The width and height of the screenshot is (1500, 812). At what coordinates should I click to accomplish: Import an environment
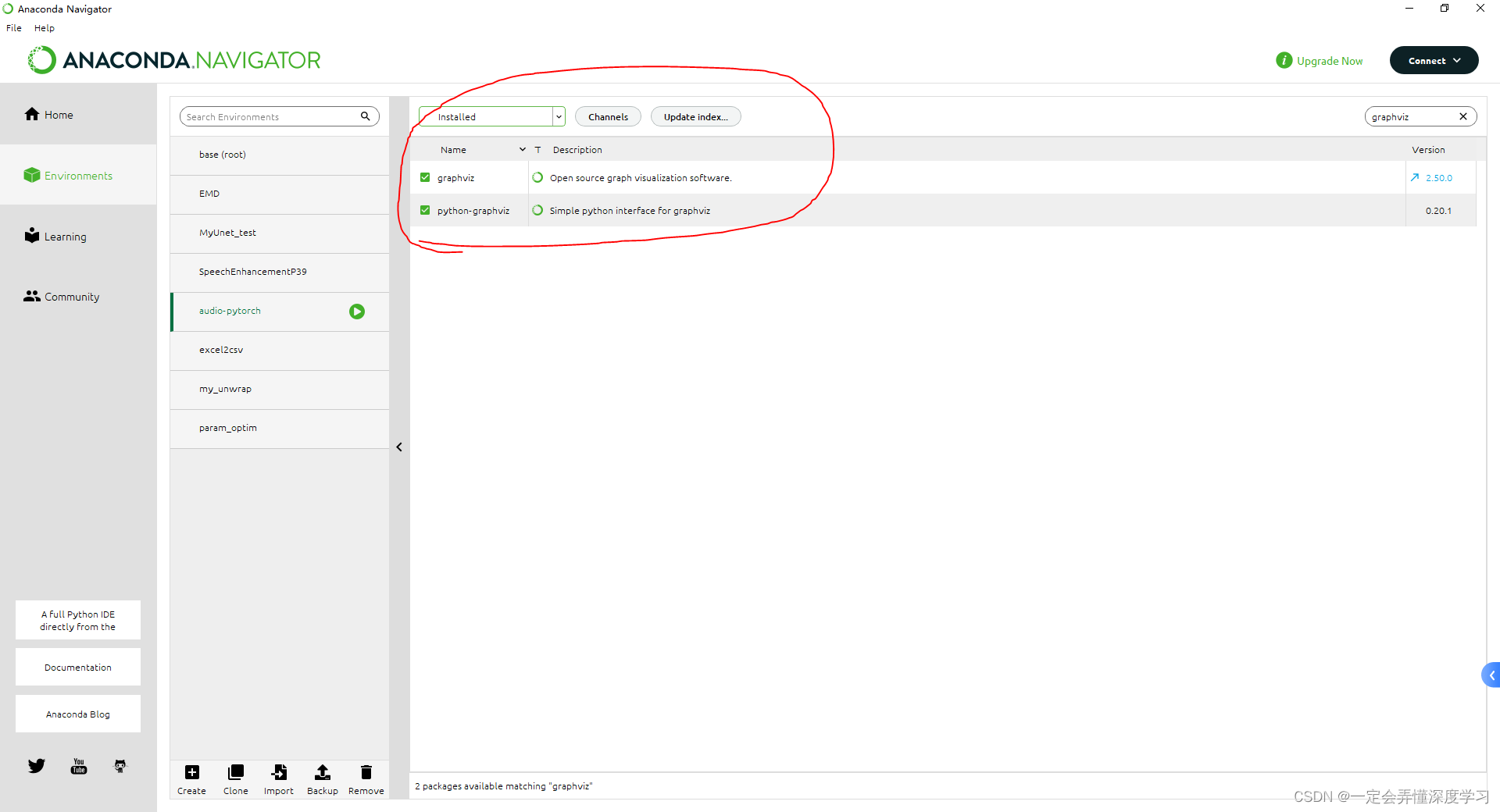pyautogui.click(x=279, y=779)
